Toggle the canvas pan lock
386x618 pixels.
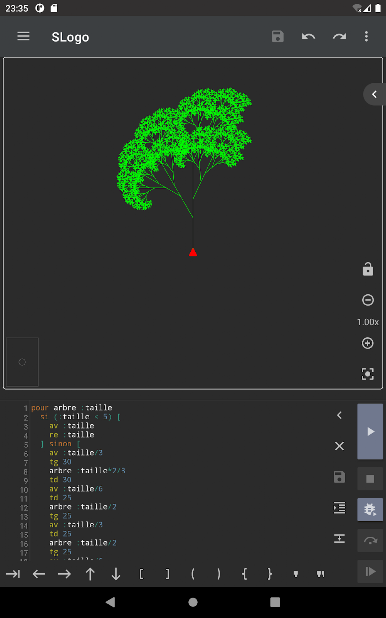pyautogui.click(x=368, y=269)
